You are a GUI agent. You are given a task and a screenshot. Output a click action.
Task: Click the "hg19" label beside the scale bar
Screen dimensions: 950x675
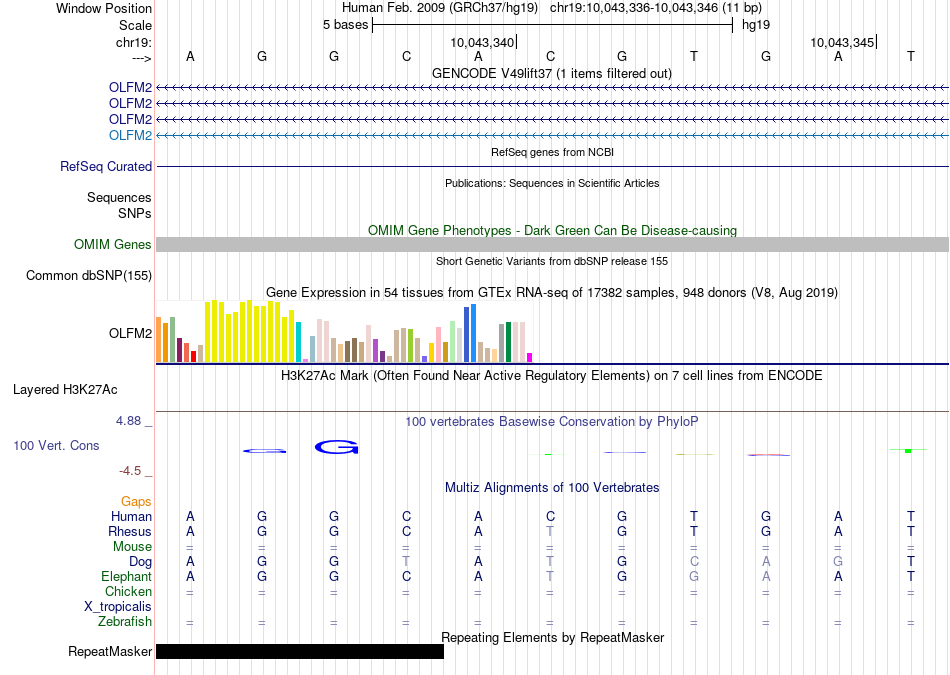click(x=756, y=25)
